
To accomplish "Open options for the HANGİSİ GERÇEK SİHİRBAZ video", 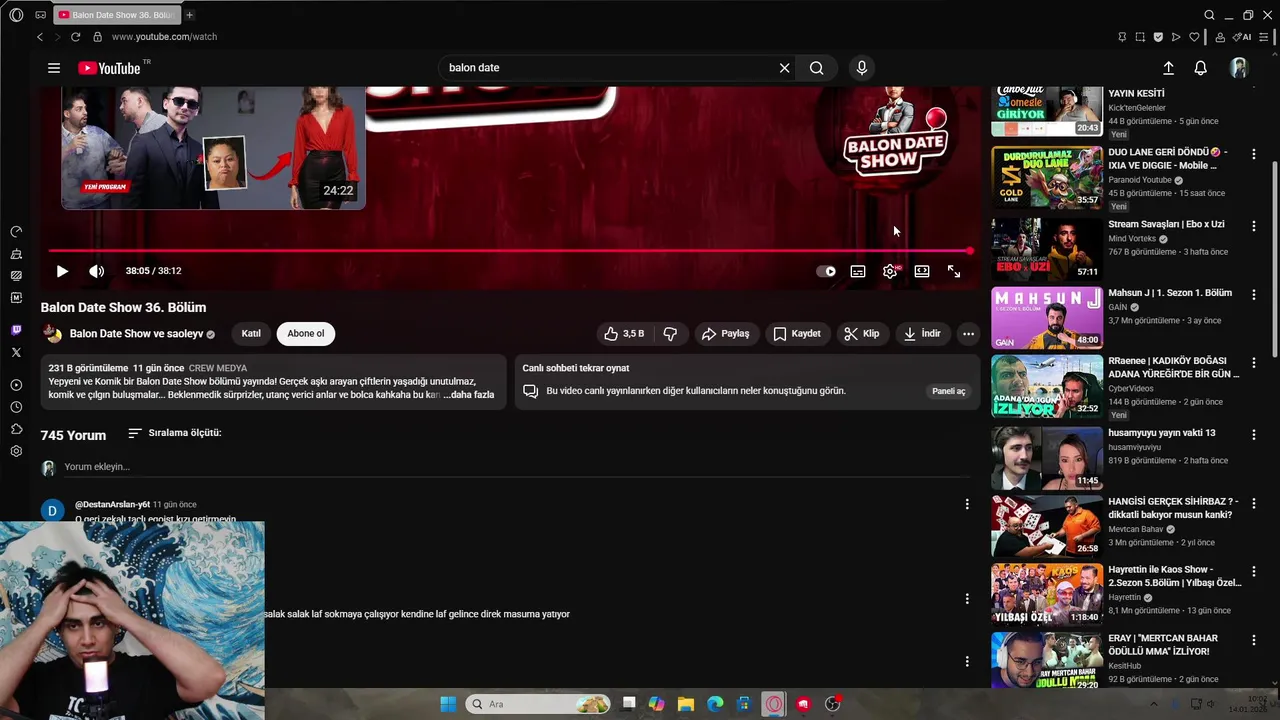I will coord(1254,503).
